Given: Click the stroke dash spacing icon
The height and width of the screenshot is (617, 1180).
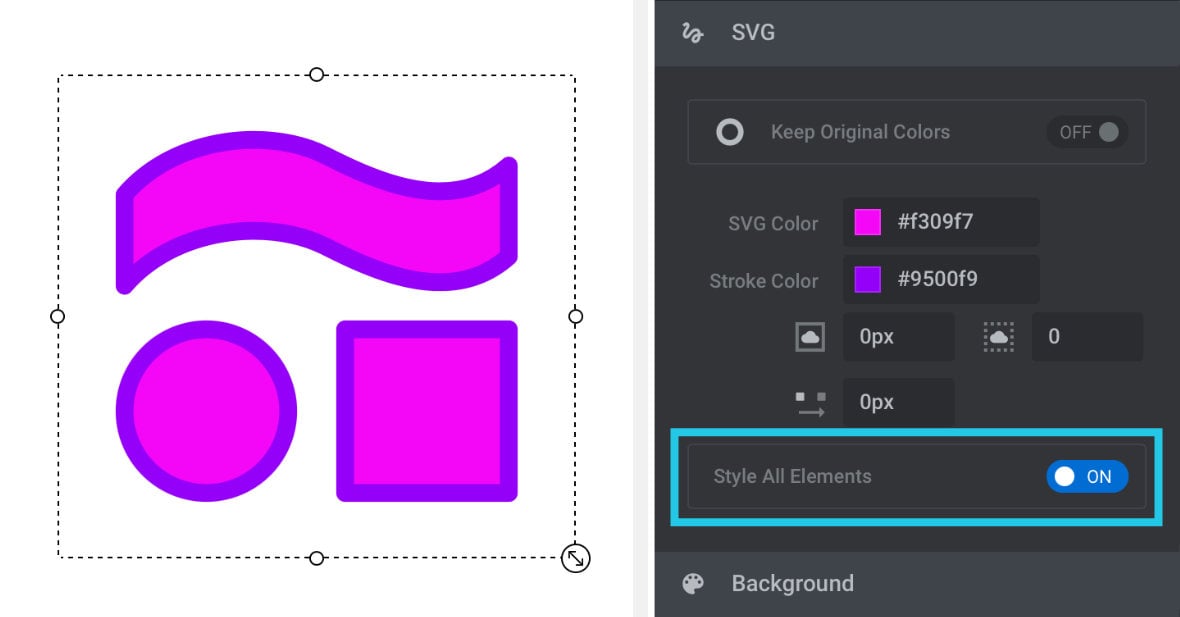Looking at the screenshot, I should point(810,403).
